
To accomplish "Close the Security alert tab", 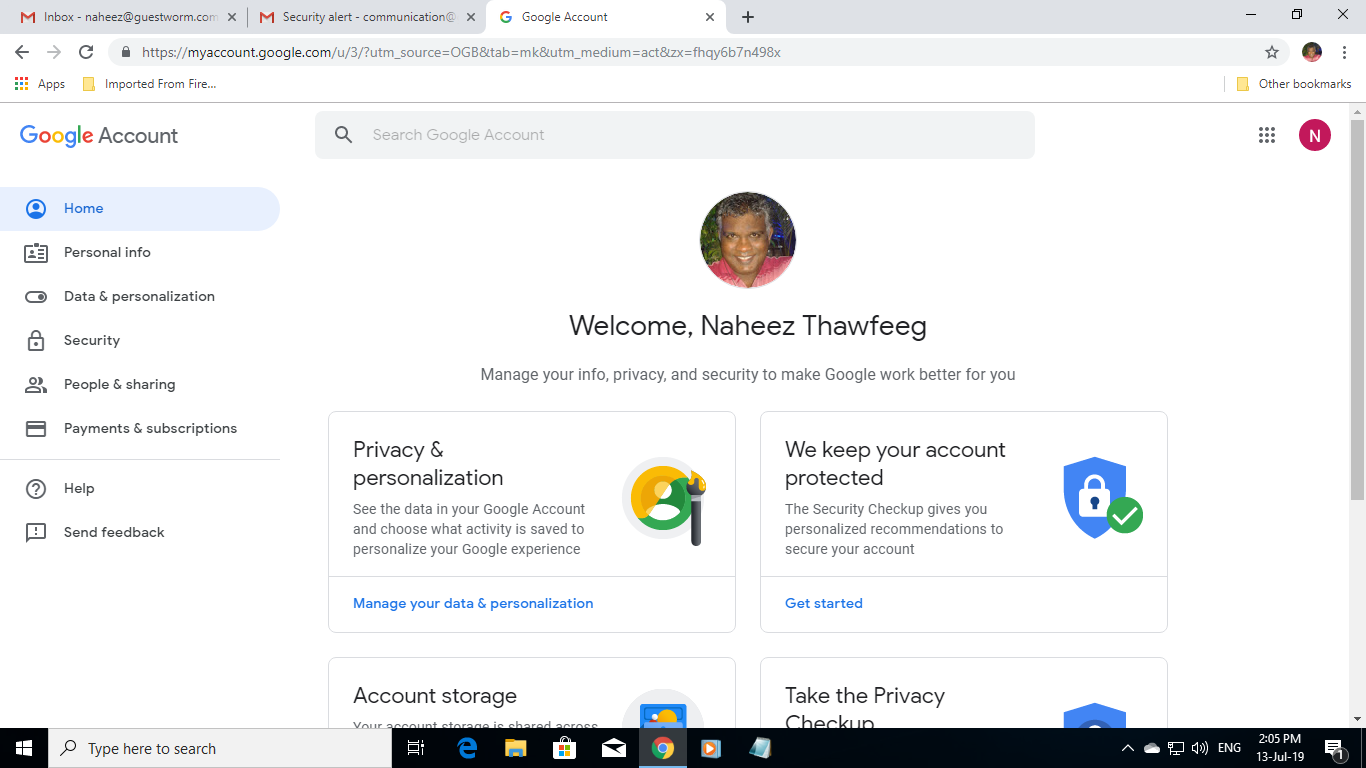I will [x=471, y=17].
